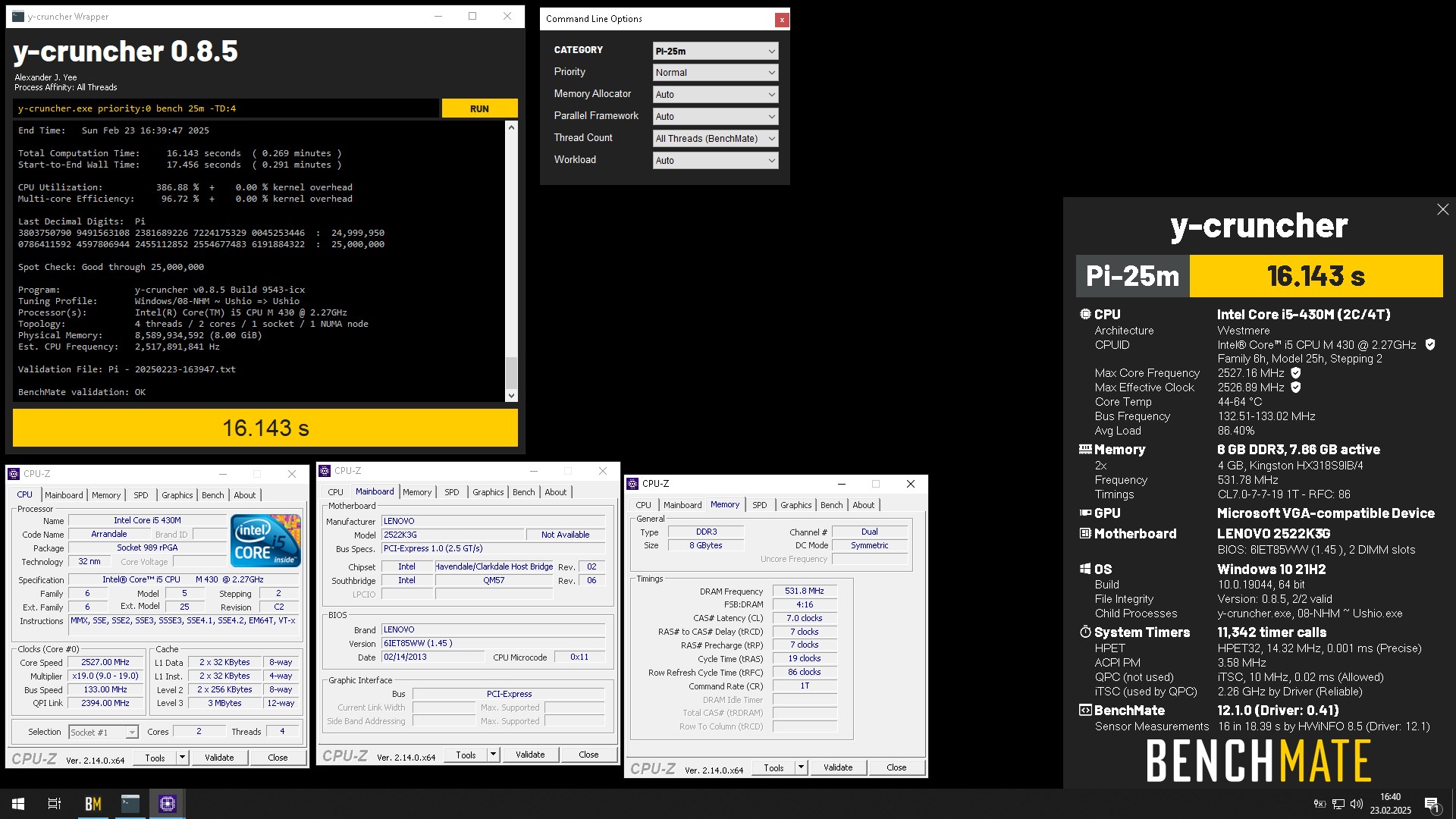Expand the Memory Allocator dropdown
Image resolution: width=1456 pixels, height=819 pixels.
click(715, 95)
